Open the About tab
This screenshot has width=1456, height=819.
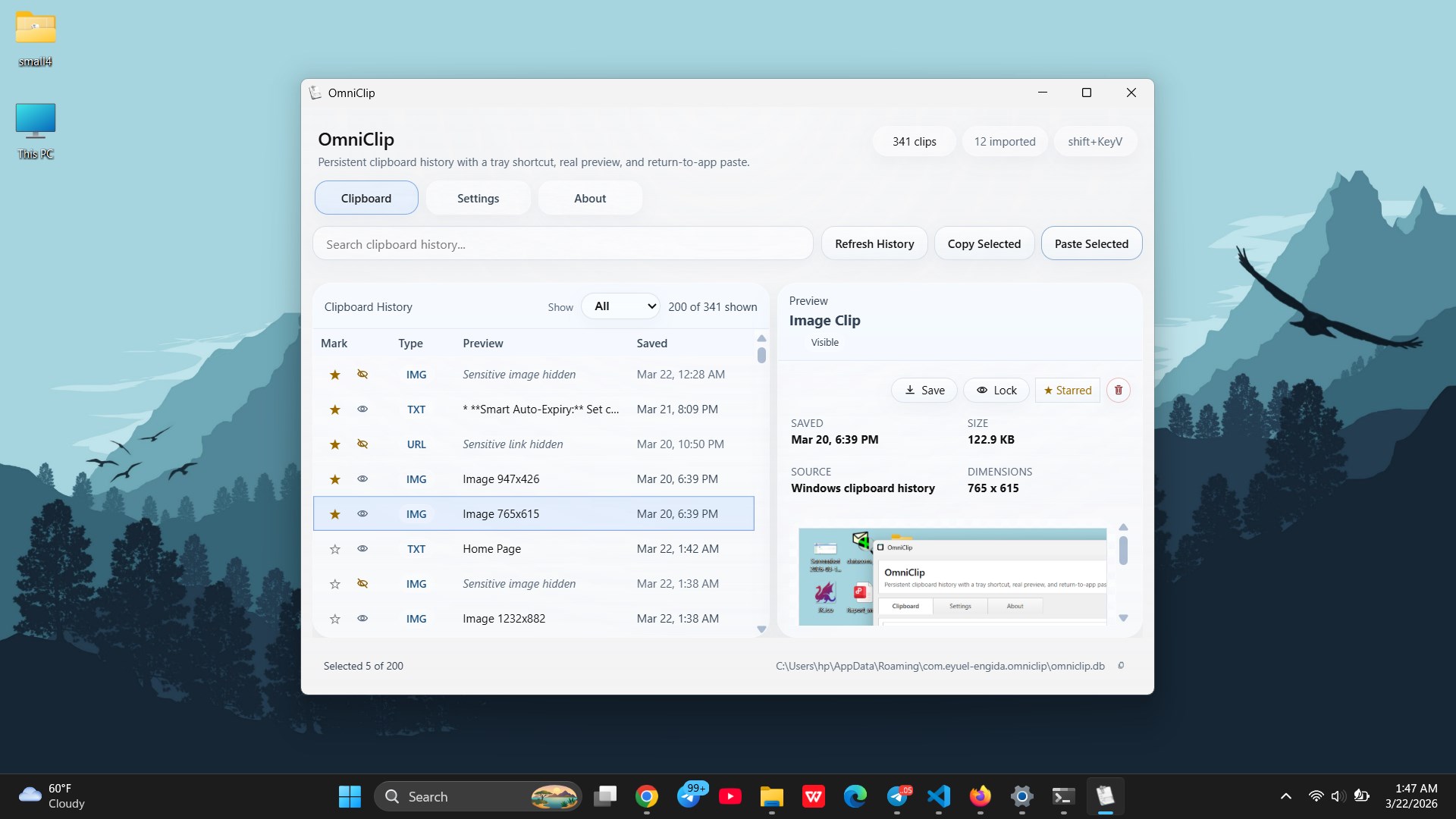(x=590, y=198)
